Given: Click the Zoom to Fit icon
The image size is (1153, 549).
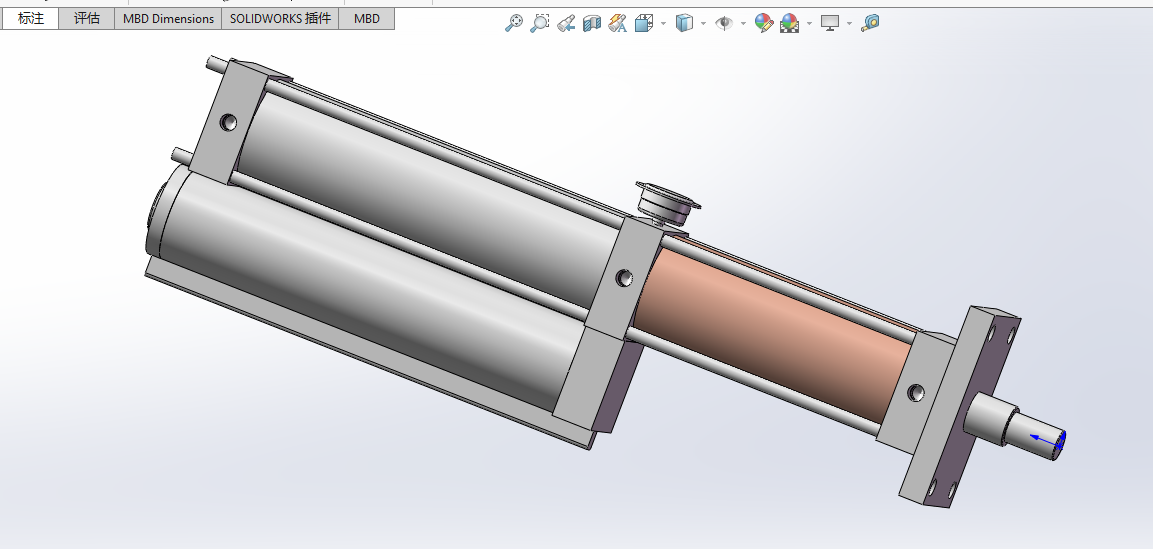Looking at the screenshot, I should [x=514, y=23].
